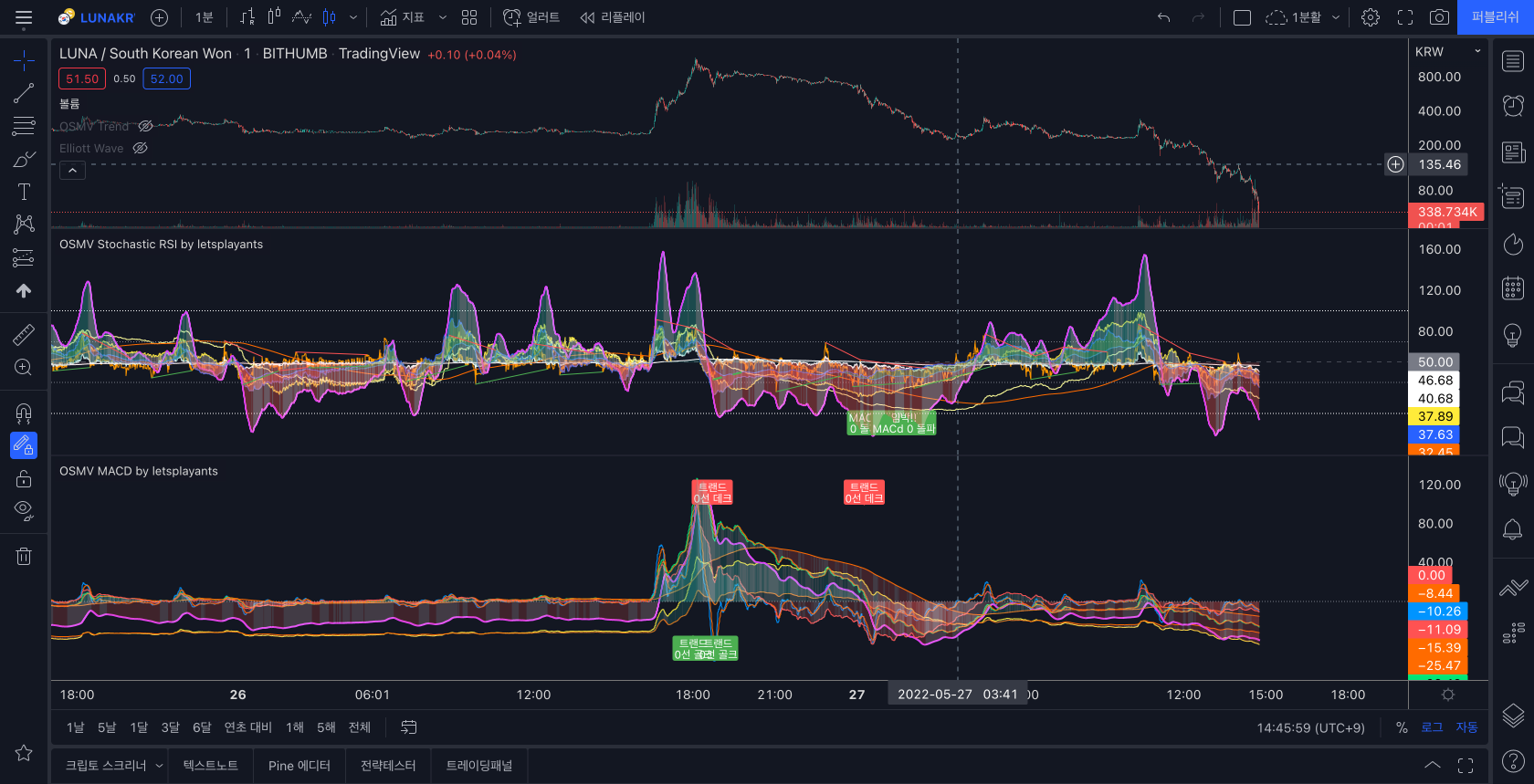Viewport: 1534px width, 784px height.
Task: Select the brush drawing tool
Action: coord(24,159)
